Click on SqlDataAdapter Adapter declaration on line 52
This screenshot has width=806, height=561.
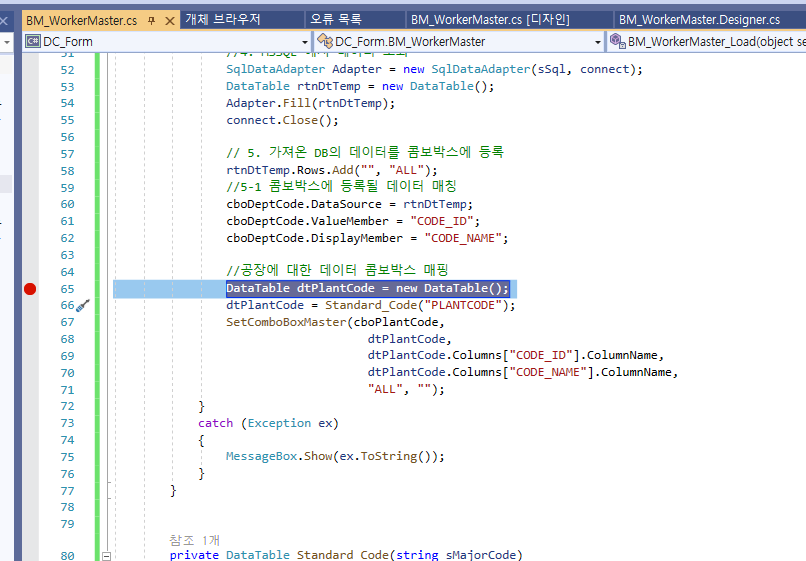pos(434,69)
